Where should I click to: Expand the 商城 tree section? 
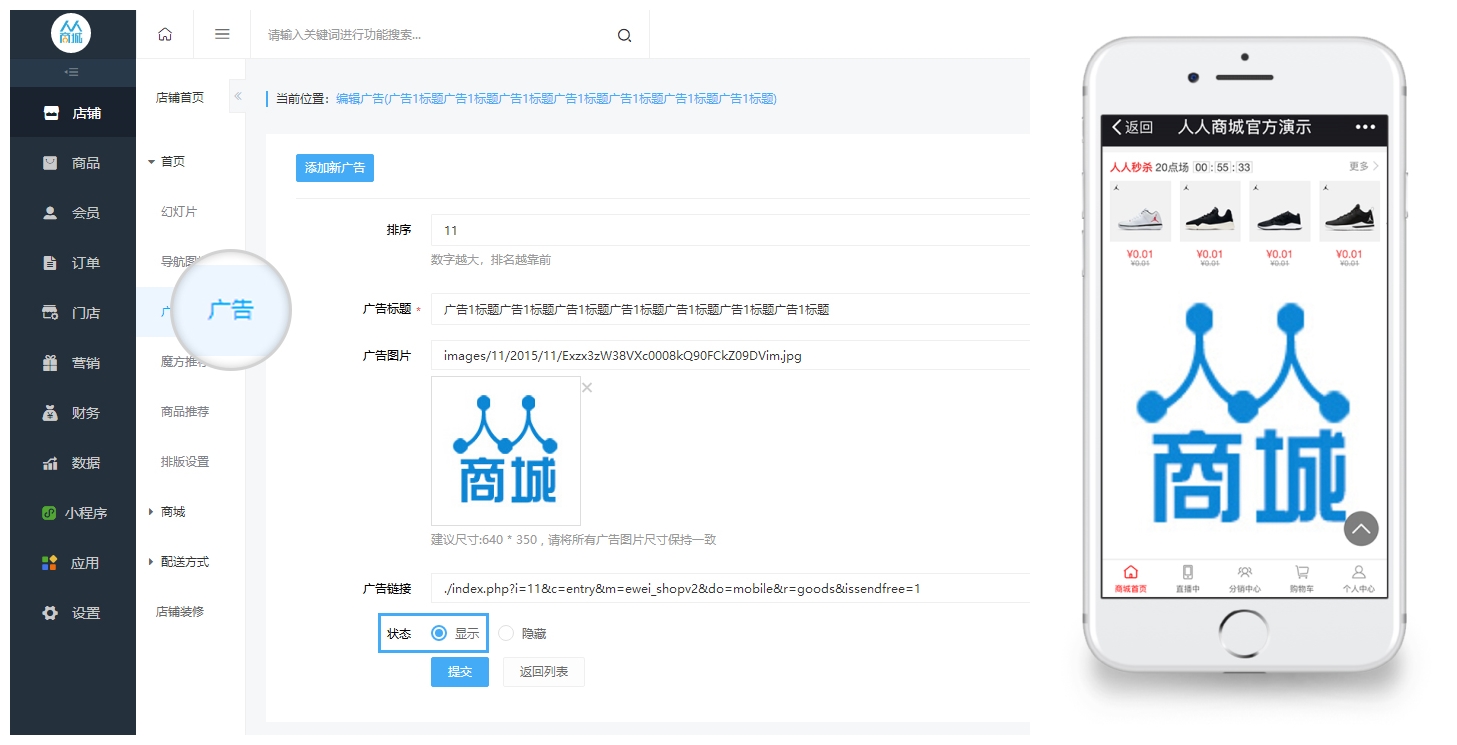152,512
